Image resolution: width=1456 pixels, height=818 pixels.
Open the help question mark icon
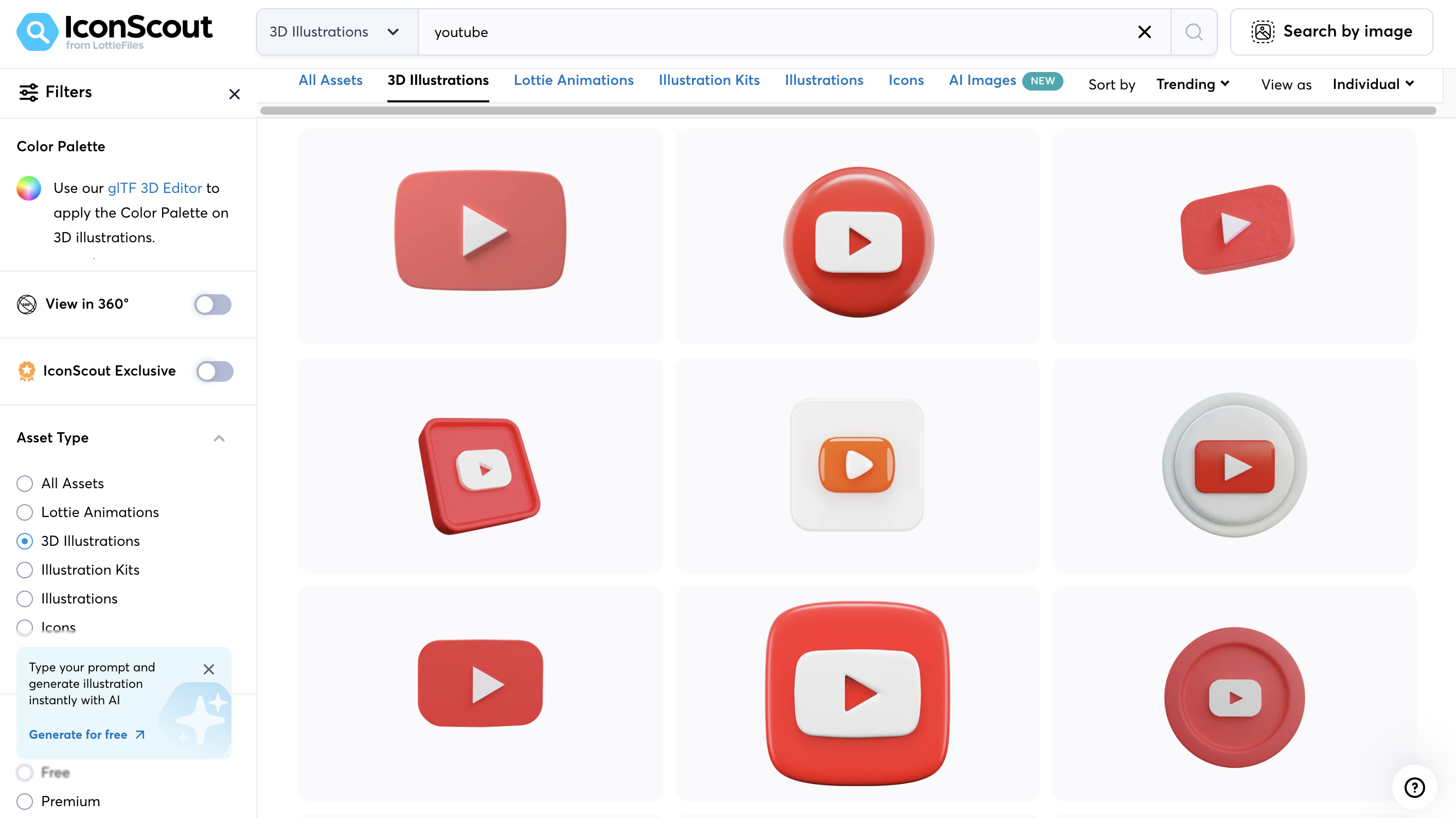click(x=1414, y=787)
